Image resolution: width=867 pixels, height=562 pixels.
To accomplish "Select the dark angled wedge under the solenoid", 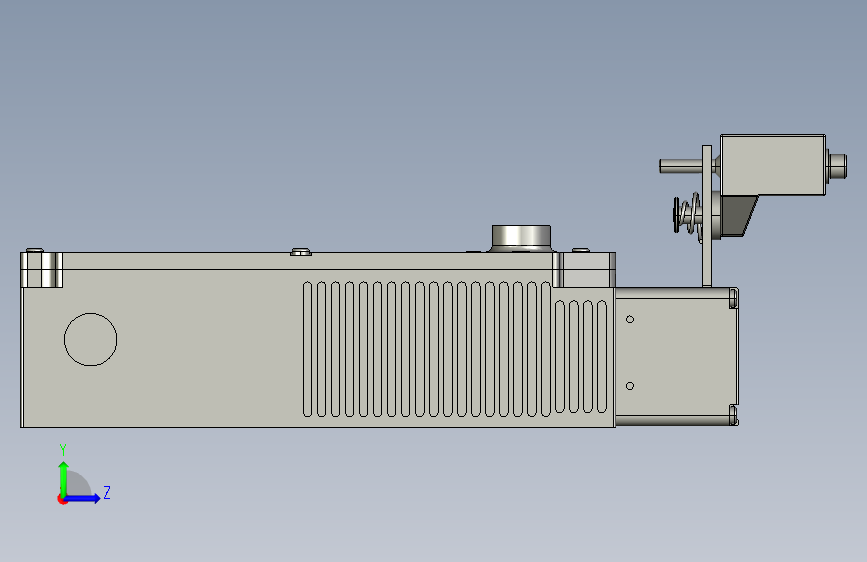I will (x=739, y=216).
